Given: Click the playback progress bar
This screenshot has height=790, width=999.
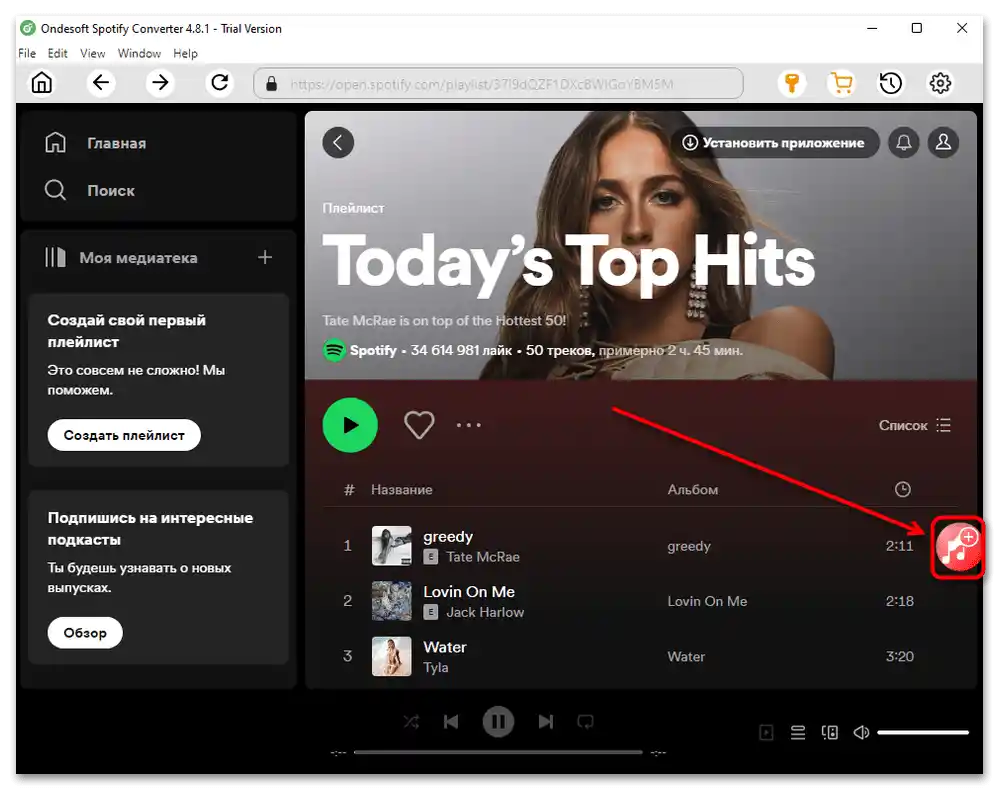Looking at the screenshot, I should pyautogui.click(x=498, y=752).
